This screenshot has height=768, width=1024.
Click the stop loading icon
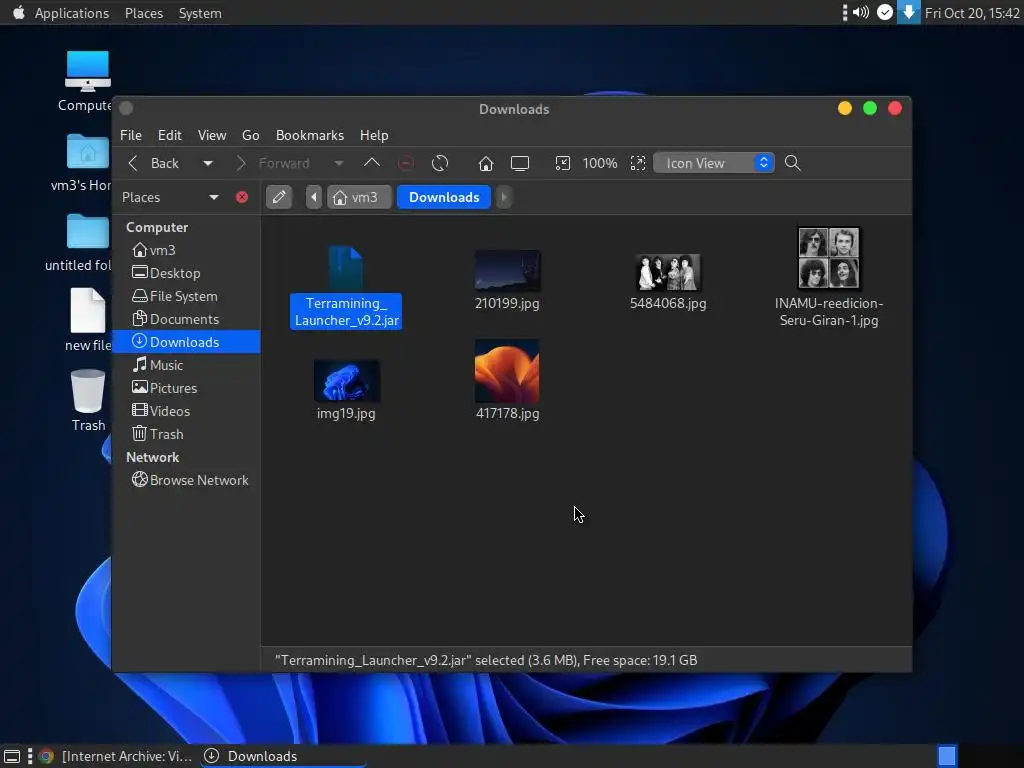406,163
